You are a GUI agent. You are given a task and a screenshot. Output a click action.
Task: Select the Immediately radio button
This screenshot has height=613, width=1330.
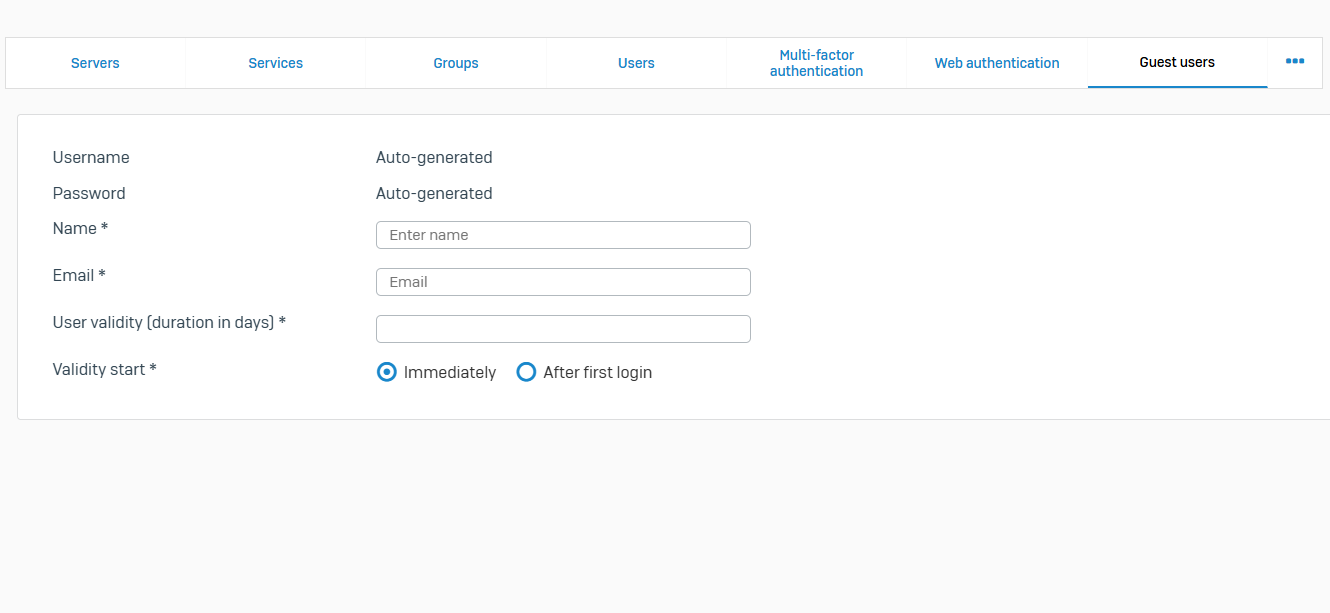[387, 372]
